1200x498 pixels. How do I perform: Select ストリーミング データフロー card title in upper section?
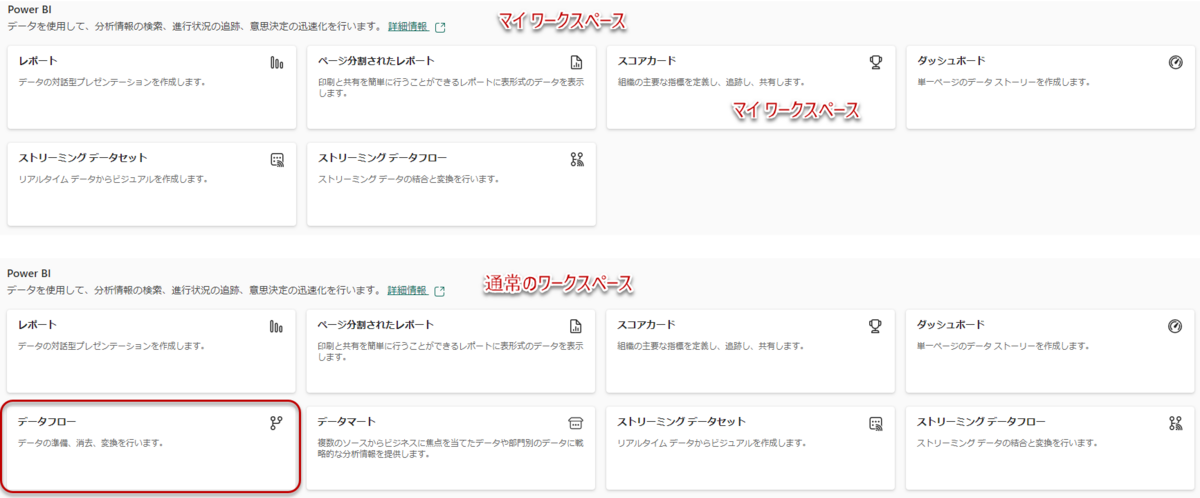pos(383,158)
